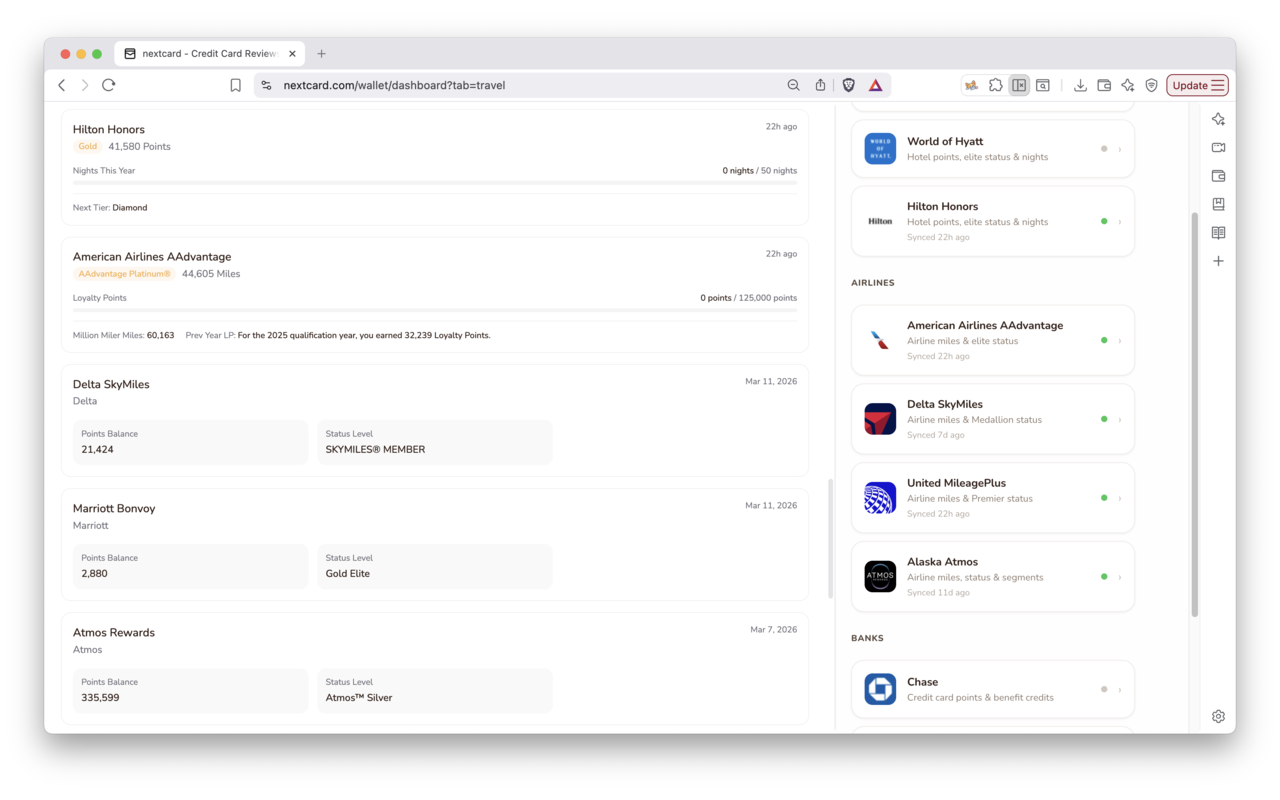Click the Million Miler Miles 60,163 value

point(160,336)
